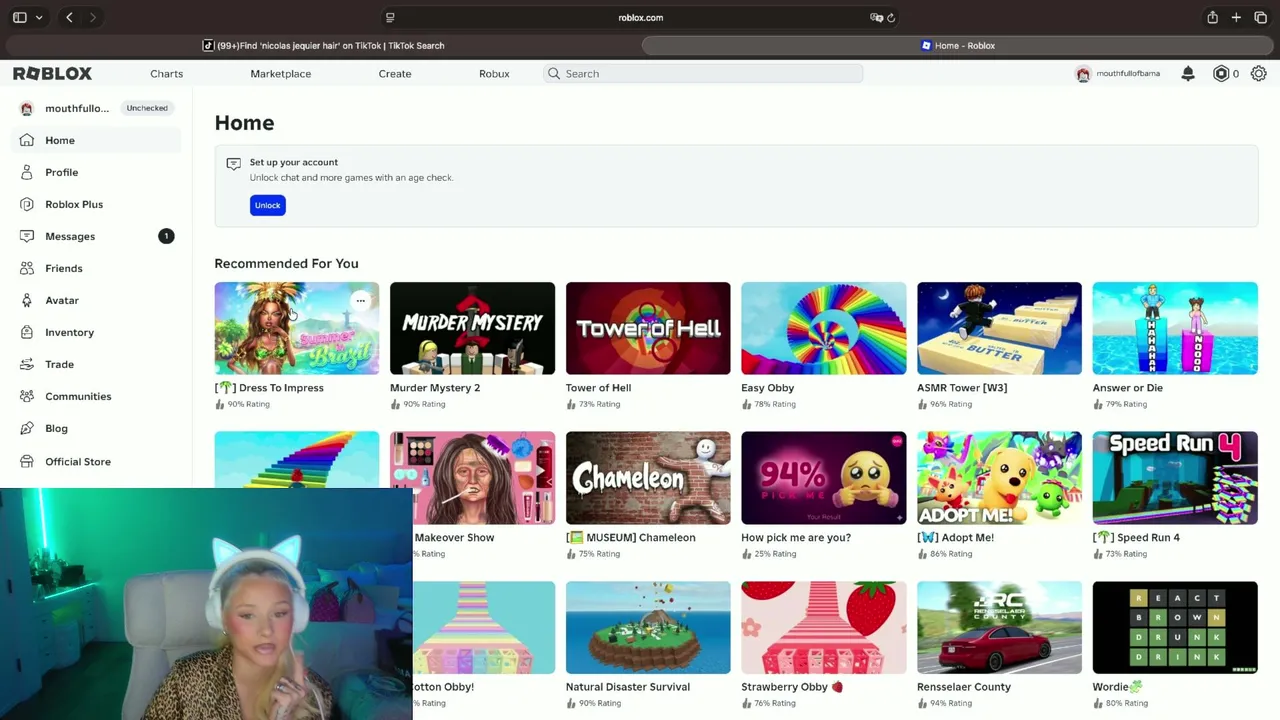The height and width of the screenshot is (720, 1280).
Task: Open Inventory in the sidebar
Action: (x=96, y=332)
